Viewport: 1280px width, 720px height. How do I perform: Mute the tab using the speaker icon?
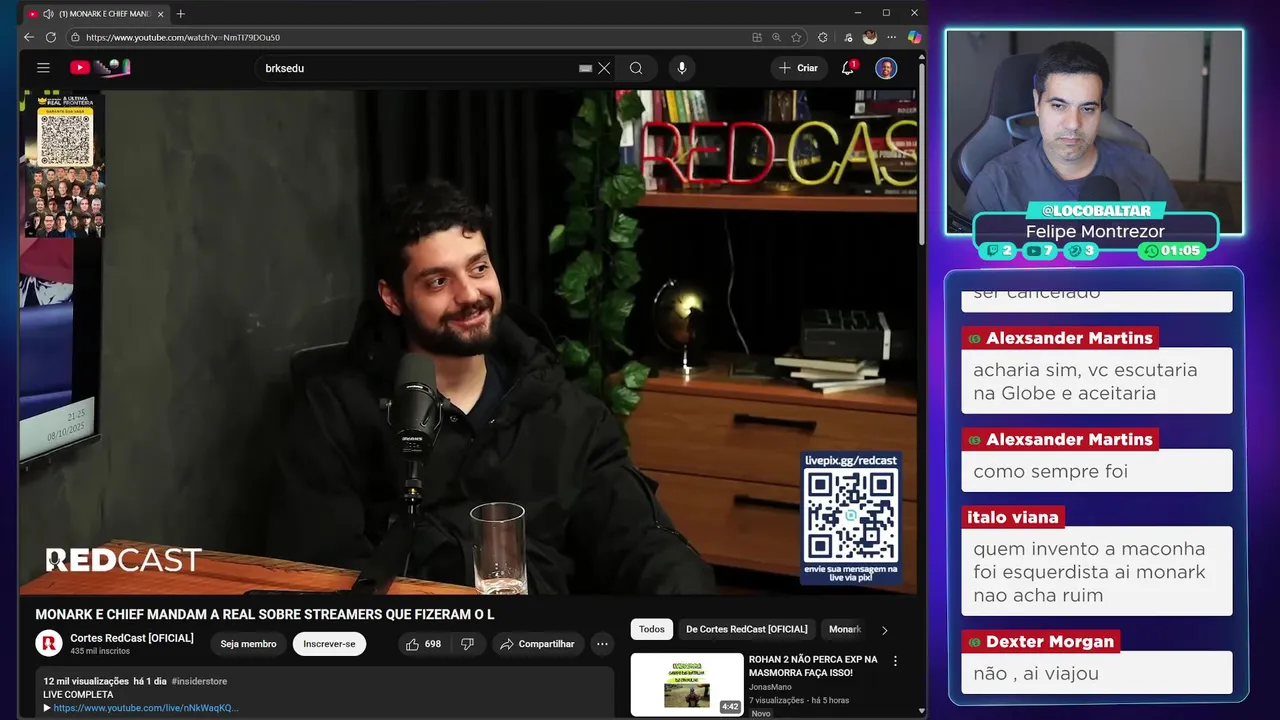(48, 14)
